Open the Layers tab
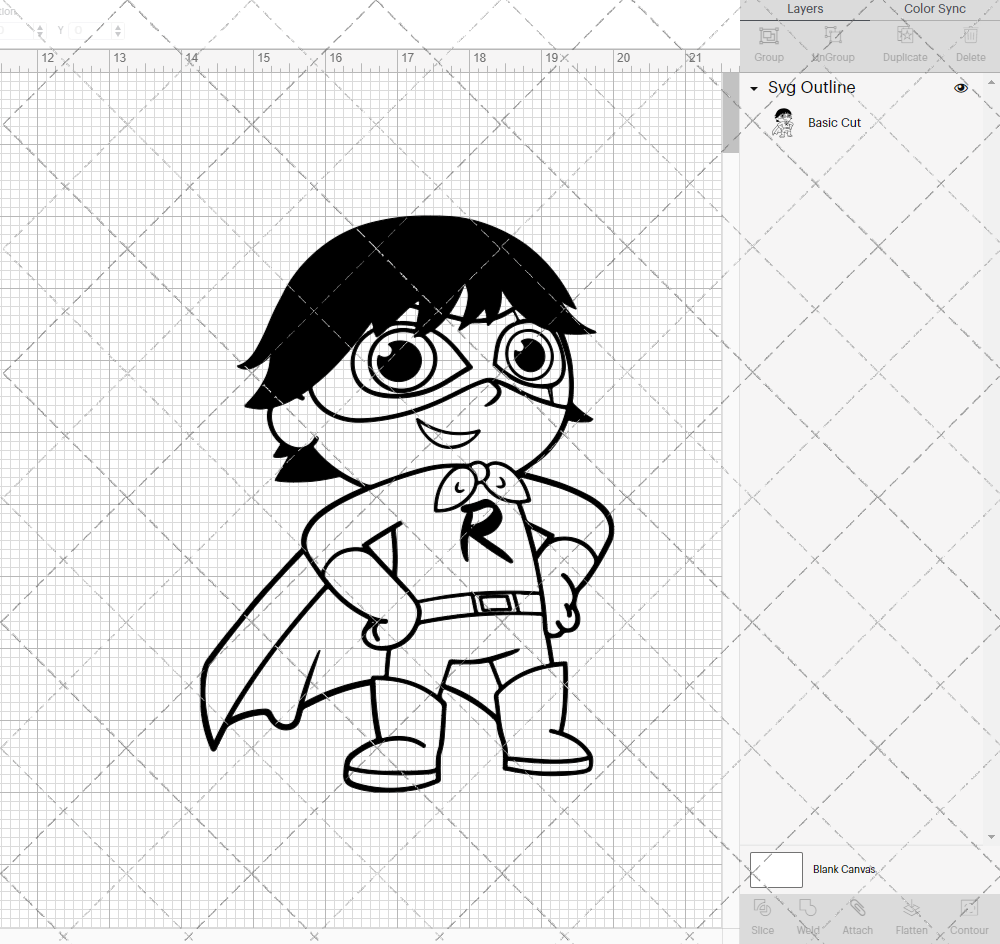 (x=804, y=9)
